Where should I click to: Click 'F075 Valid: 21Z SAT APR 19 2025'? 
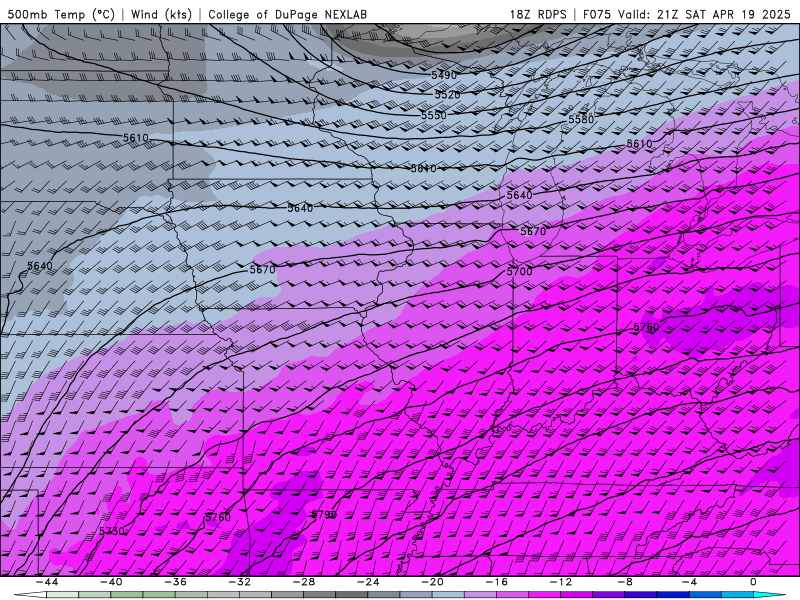click(x=687, y=14)
